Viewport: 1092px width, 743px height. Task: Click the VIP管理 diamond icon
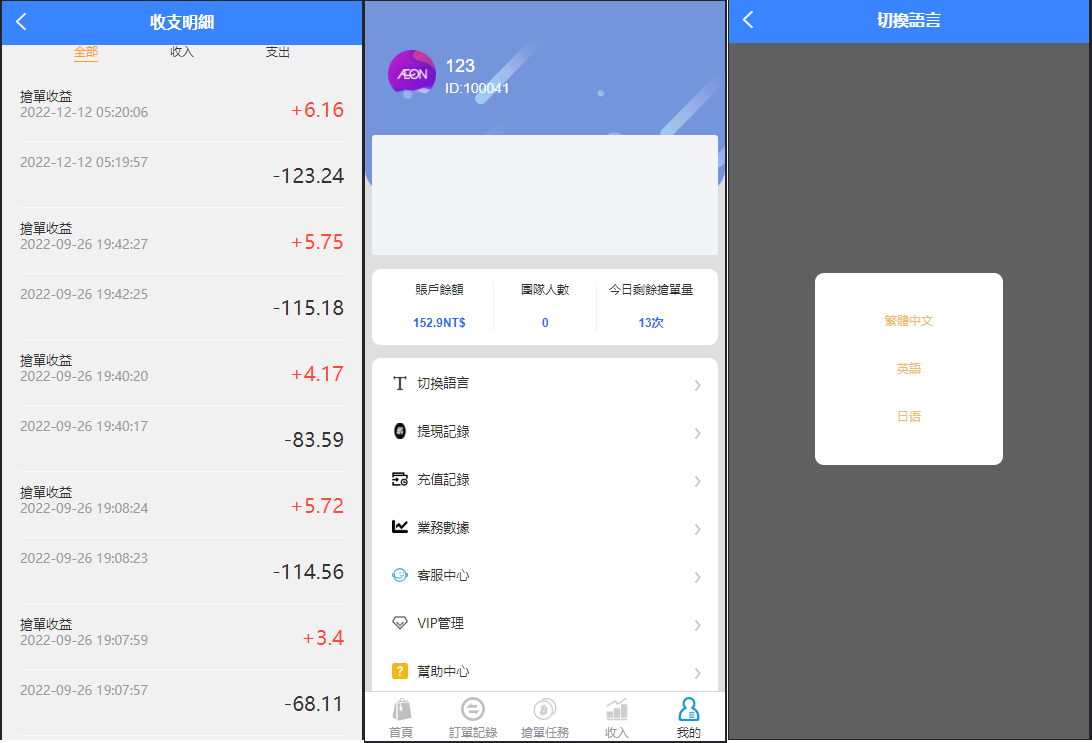[x=399, y=623]
